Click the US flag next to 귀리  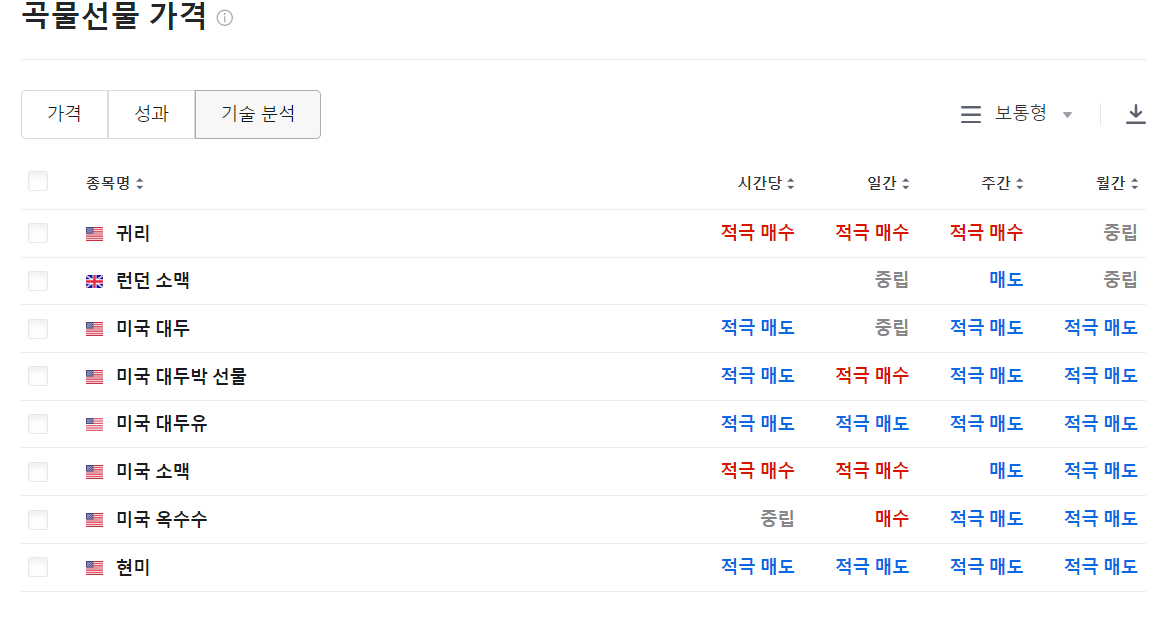(x=94, y=234)
